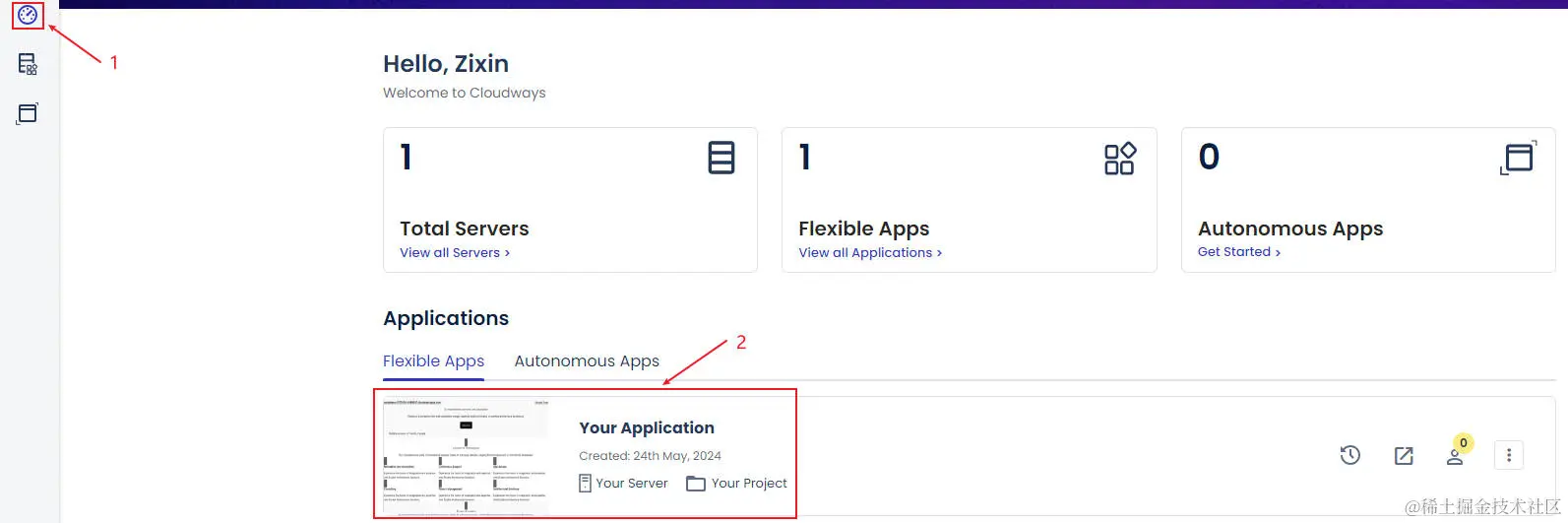Click the Hello, Zixin heading
Viewport: 1568px width, 523px height.
point(446,64)
